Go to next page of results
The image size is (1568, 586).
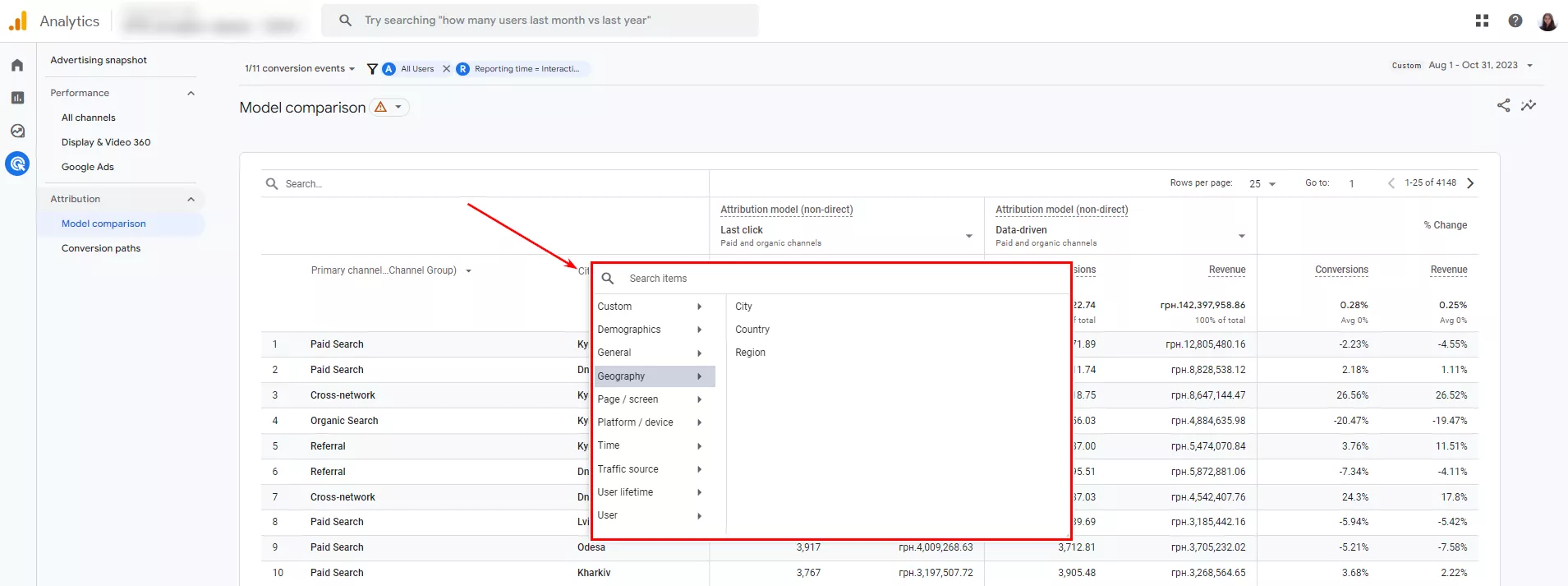(1470, 183)
